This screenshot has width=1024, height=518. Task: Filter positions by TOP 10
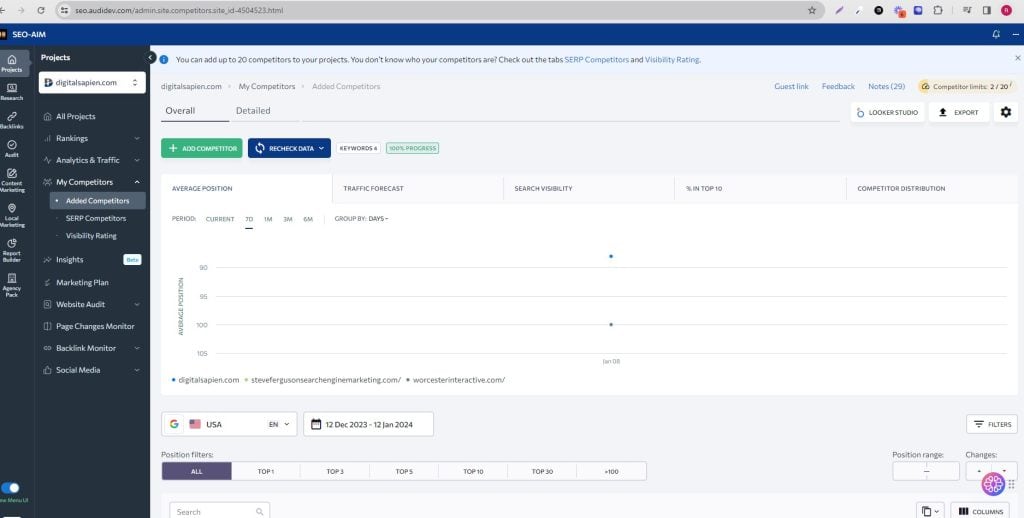(473, 471)
